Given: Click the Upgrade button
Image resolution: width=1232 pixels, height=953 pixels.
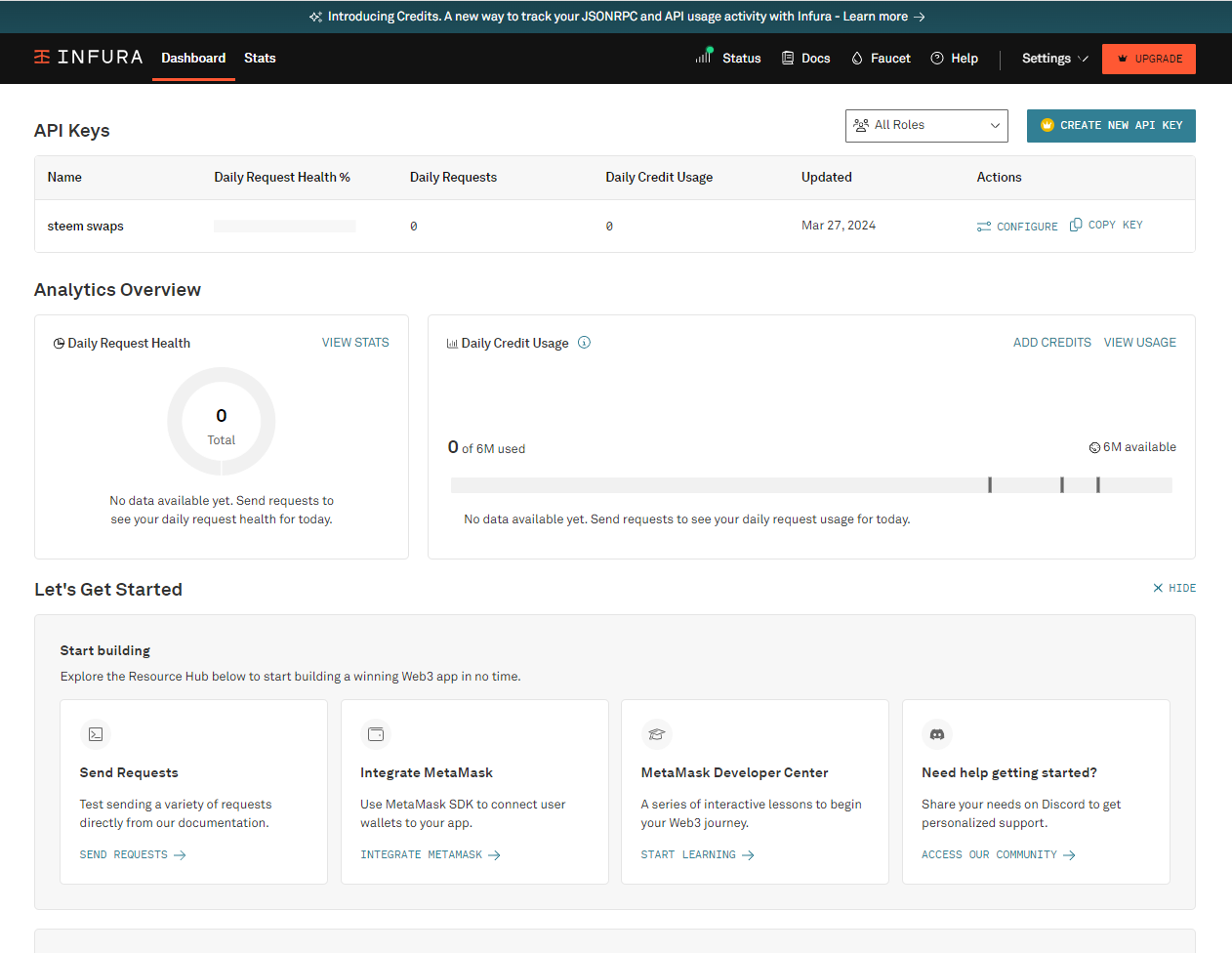Looking at the screenshot, I should click(x=1149, y=59).
